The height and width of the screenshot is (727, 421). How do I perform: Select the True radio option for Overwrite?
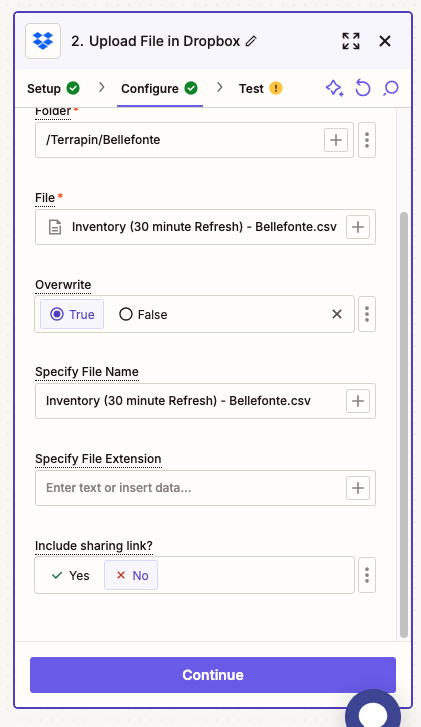pyautogui.click(x=72, y=314)
